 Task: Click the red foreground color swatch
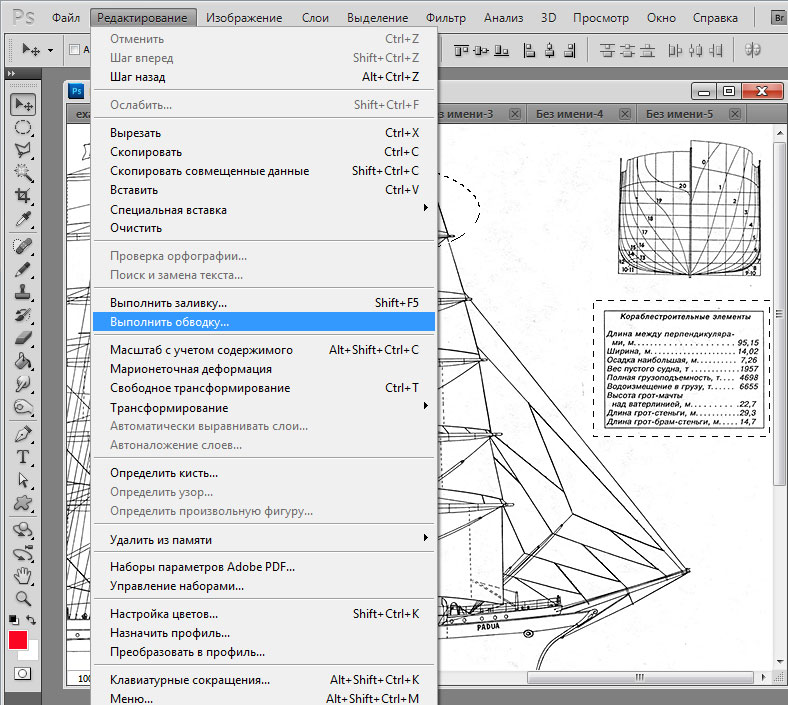click(18, 641)
